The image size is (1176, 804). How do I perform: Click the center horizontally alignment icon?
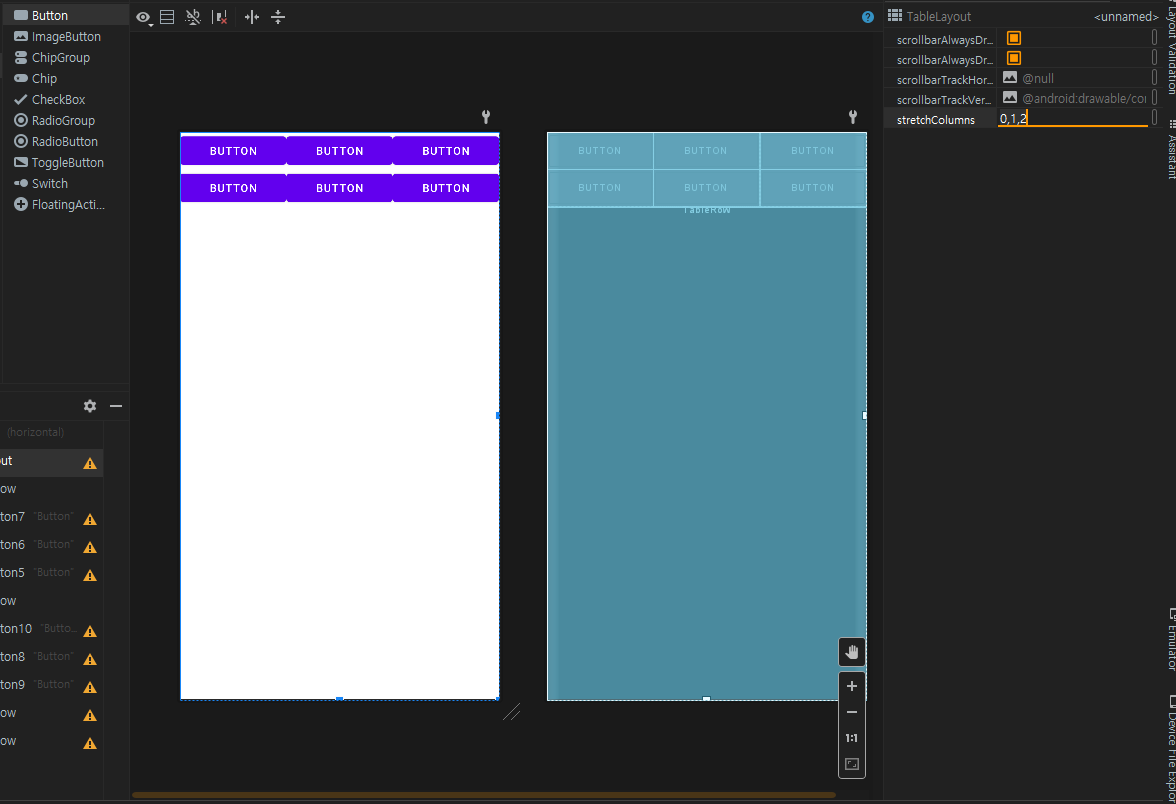252,17
